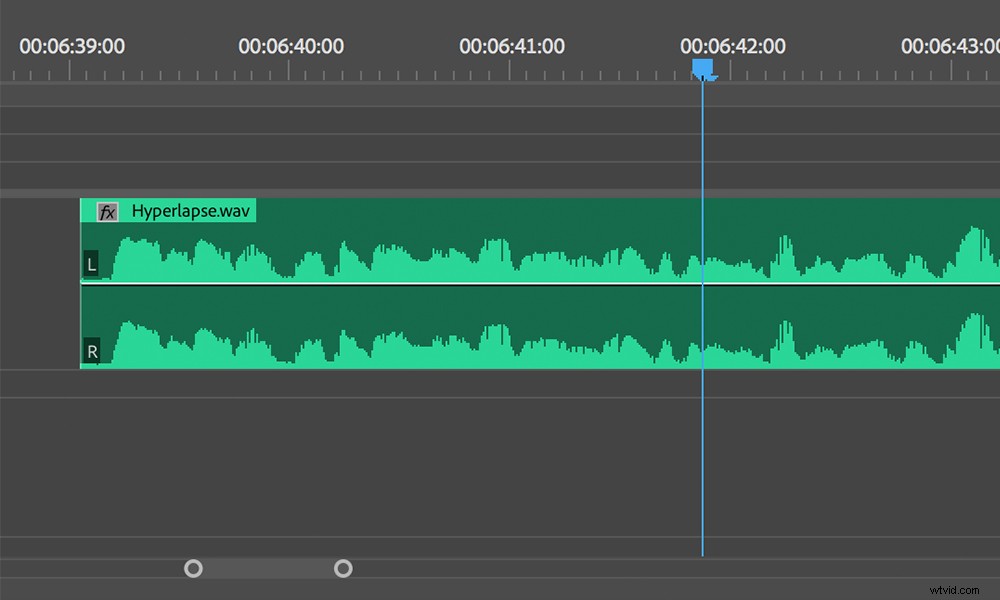Click the right zoom handle on the scrollbar

[343, 568]
